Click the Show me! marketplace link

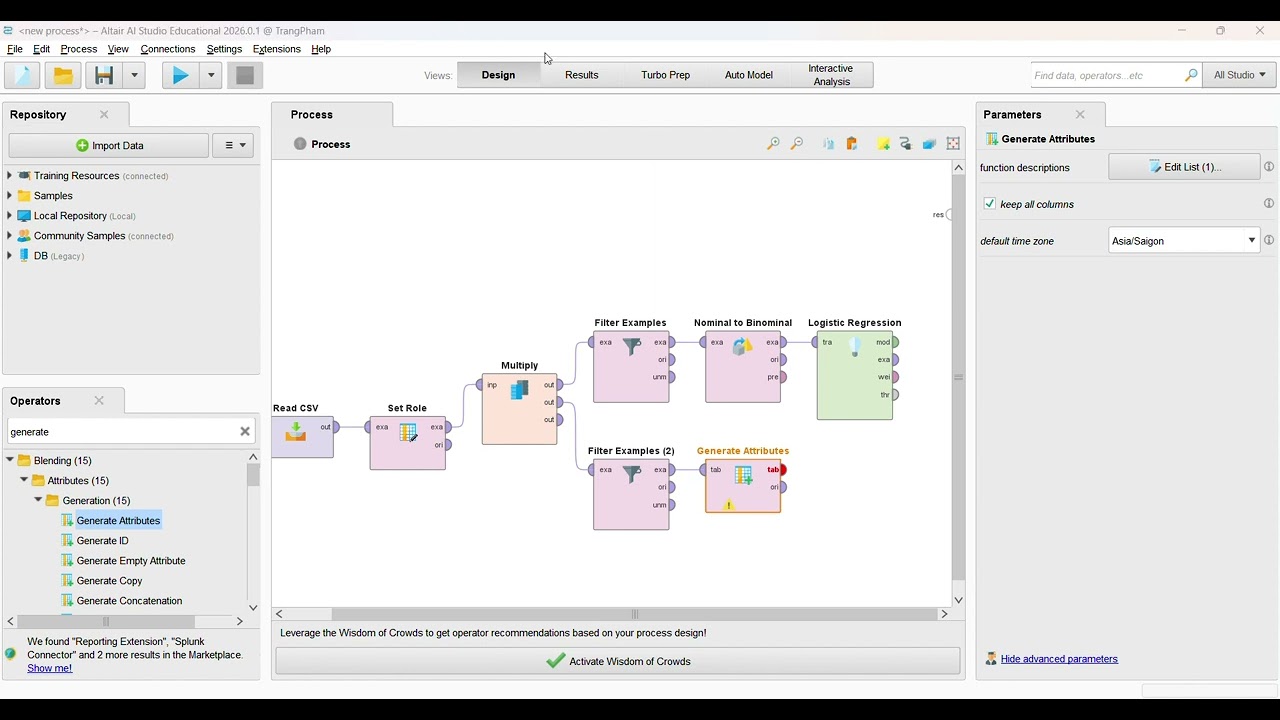tap(50, 669)
